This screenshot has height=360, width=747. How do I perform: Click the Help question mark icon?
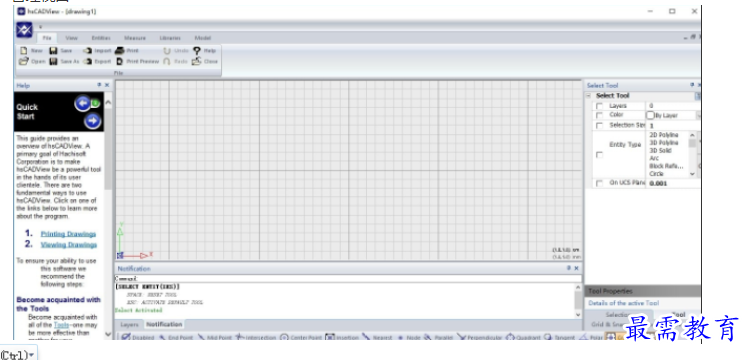tap(196, 50)
